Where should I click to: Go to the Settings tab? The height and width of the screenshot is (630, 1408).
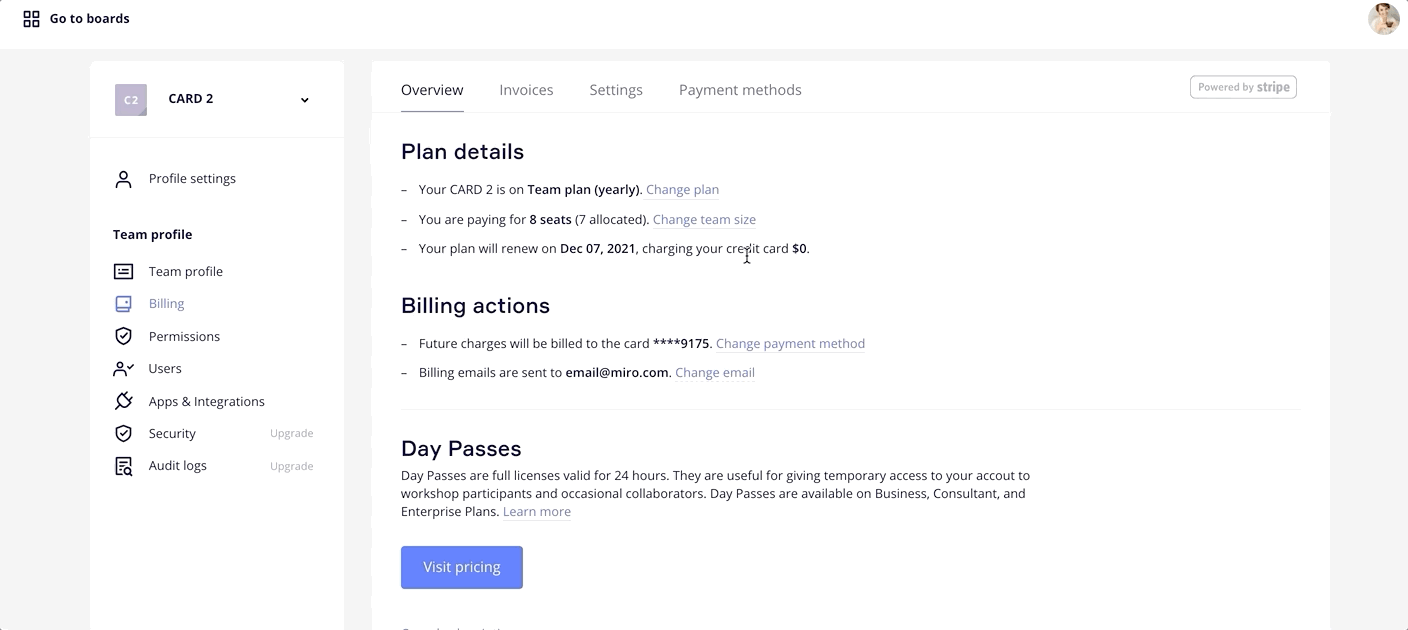[x=616, y=90]
